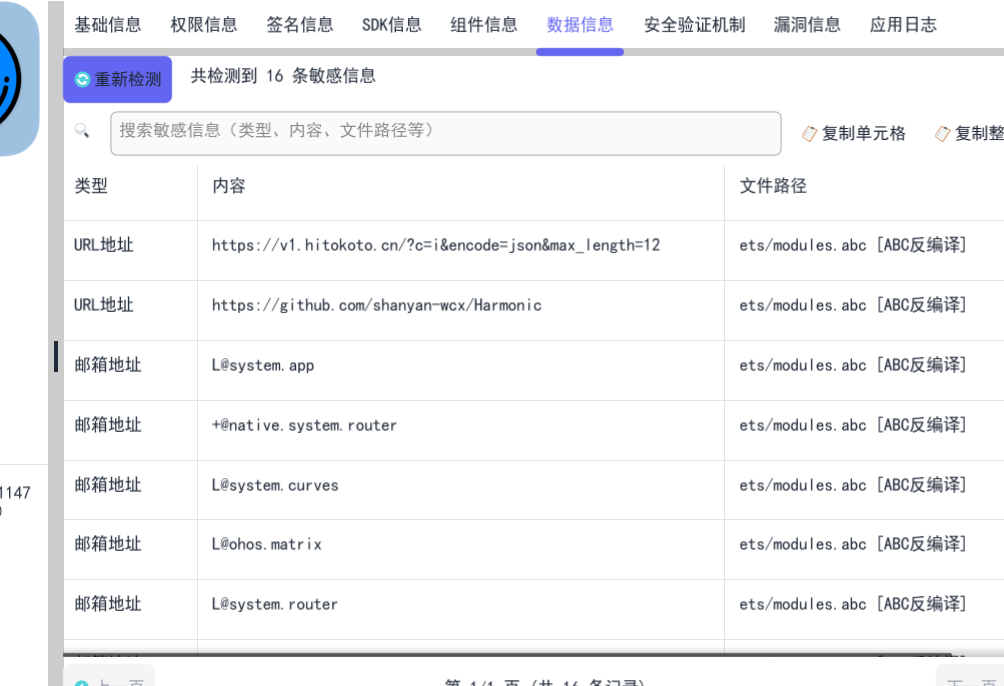Show the 漏洞信息 tab

coord(807,25)
